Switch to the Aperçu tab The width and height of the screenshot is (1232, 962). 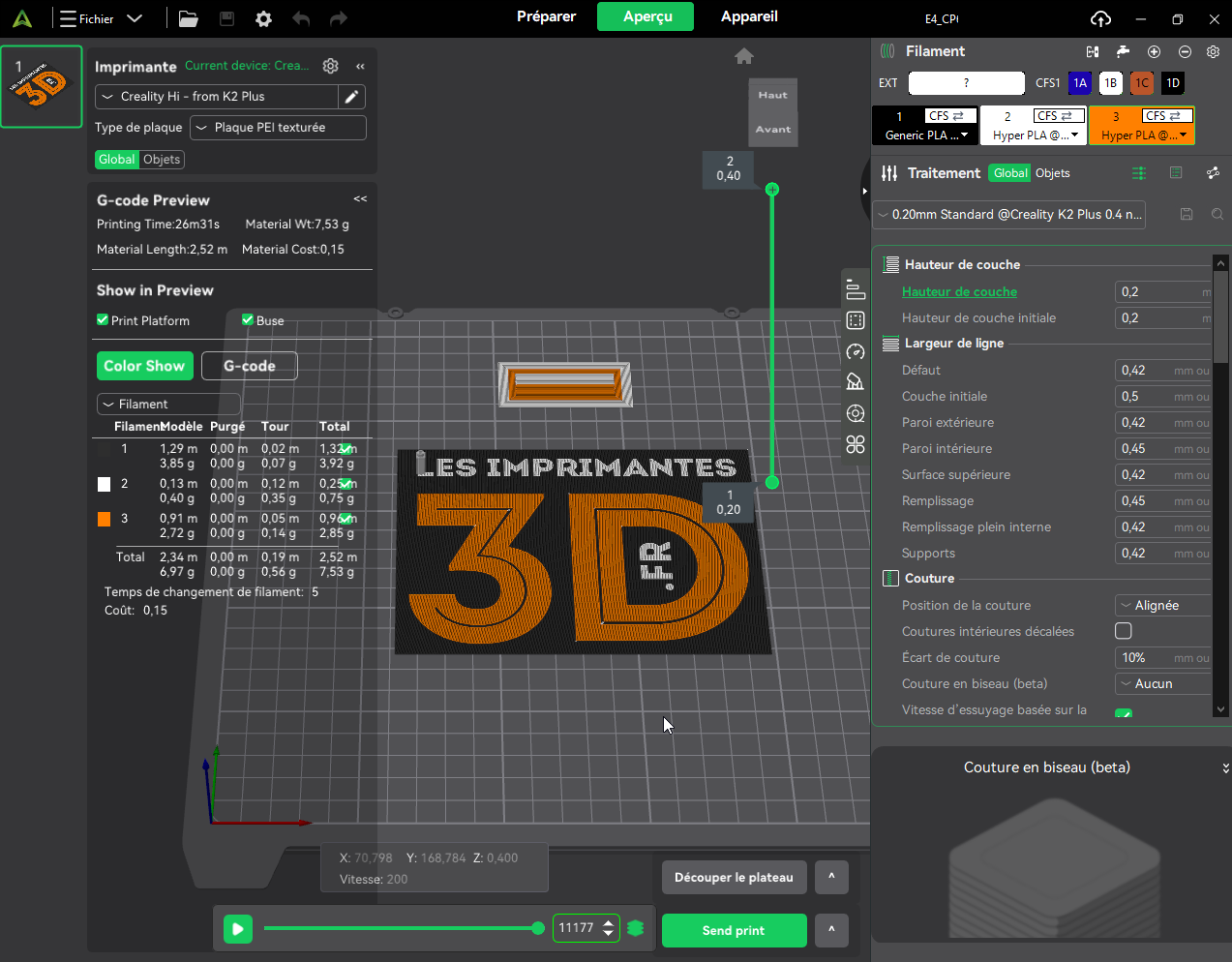click(647, 16)
